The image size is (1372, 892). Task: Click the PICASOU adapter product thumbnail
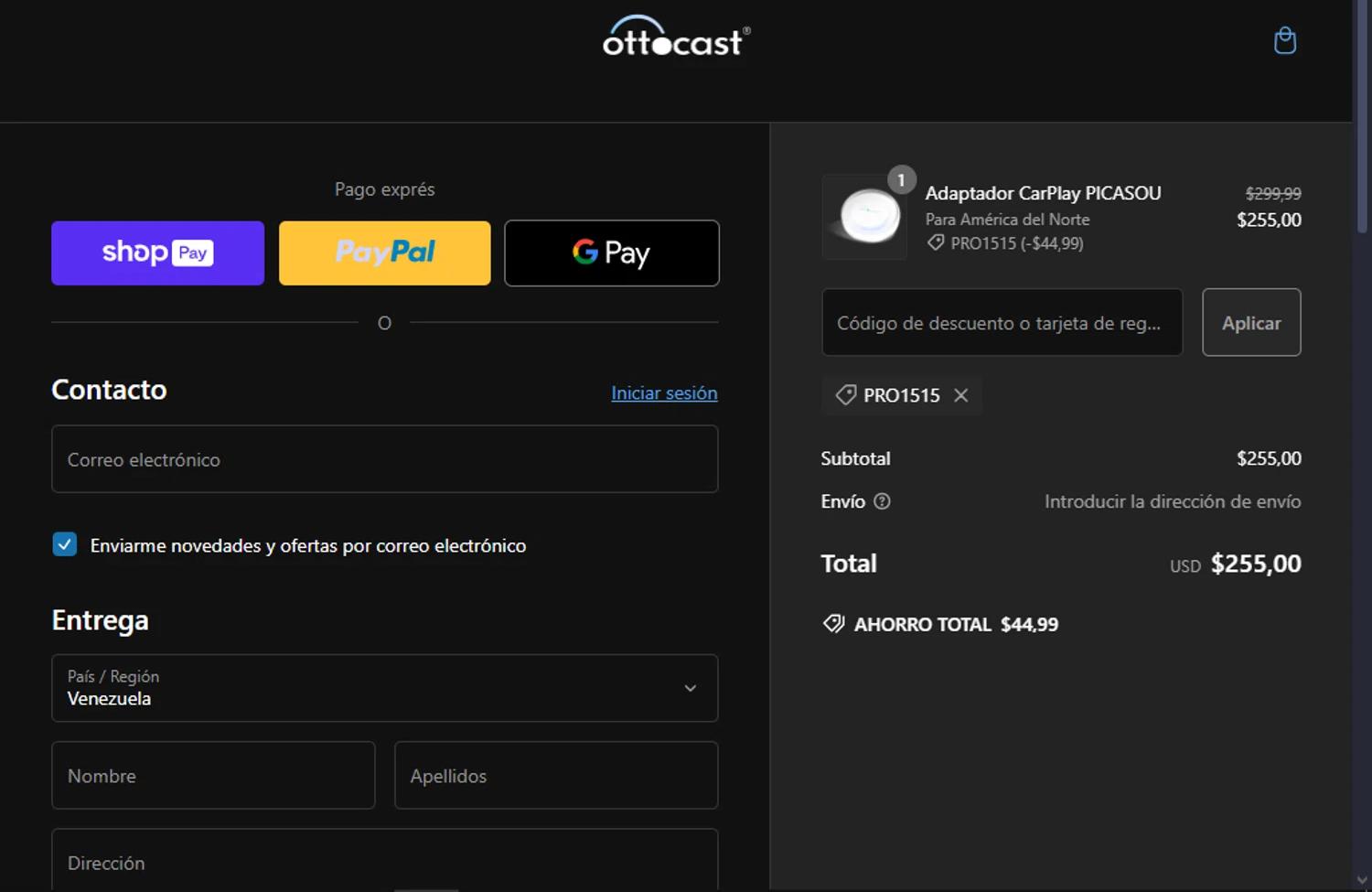pyautogui.click(x=864, y=217)
